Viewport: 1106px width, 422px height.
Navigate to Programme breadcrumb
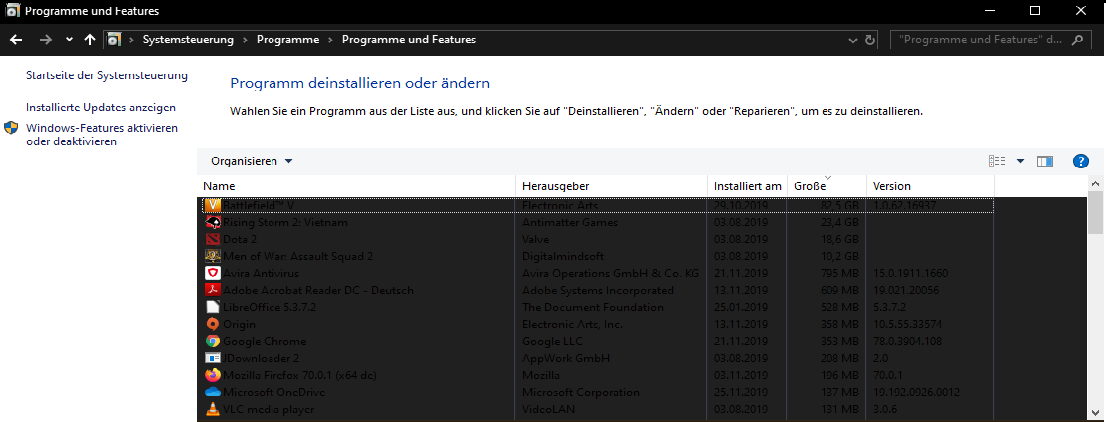[288, 40]
